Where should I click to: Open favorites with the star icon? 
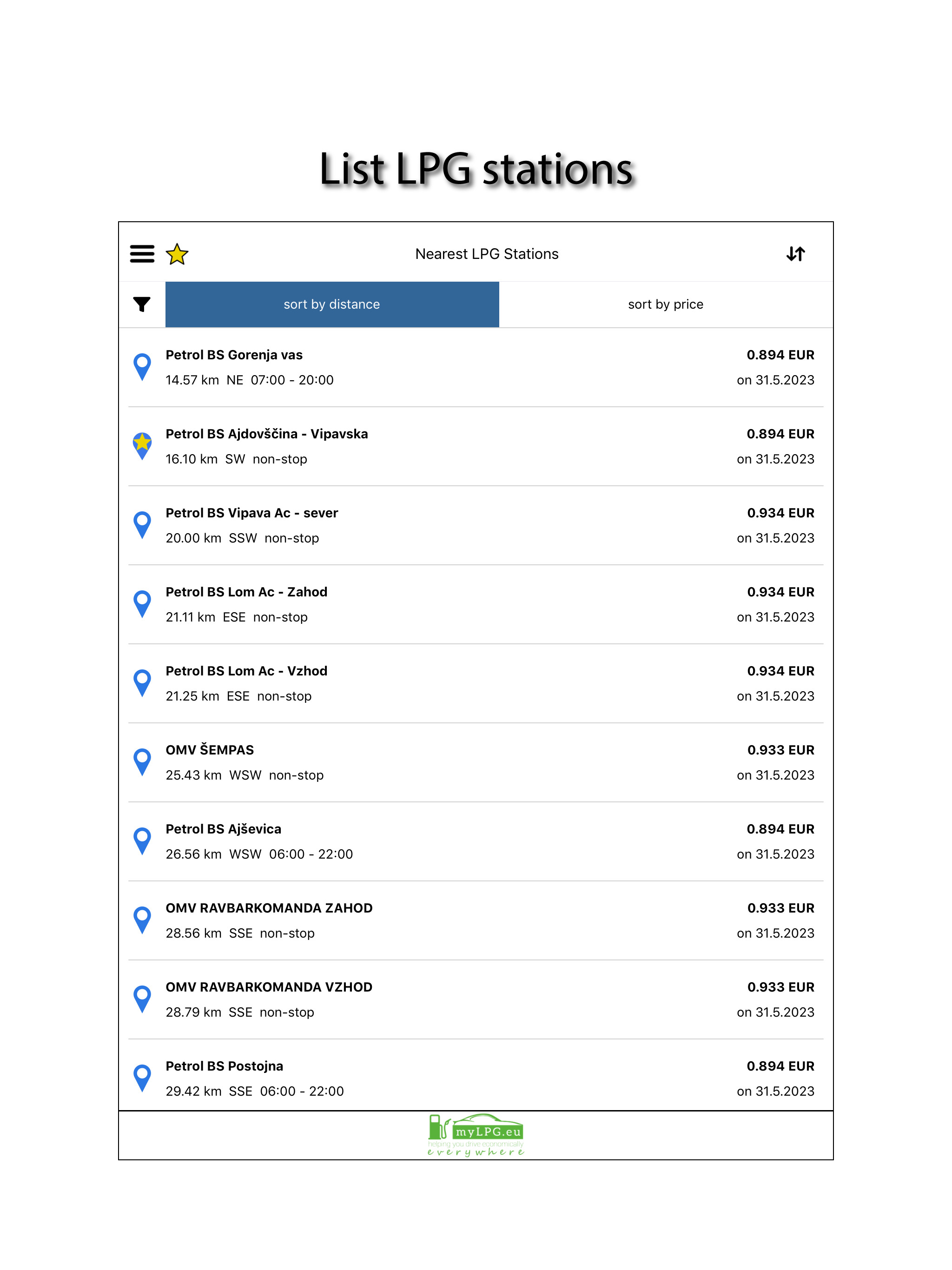(177, 254)
